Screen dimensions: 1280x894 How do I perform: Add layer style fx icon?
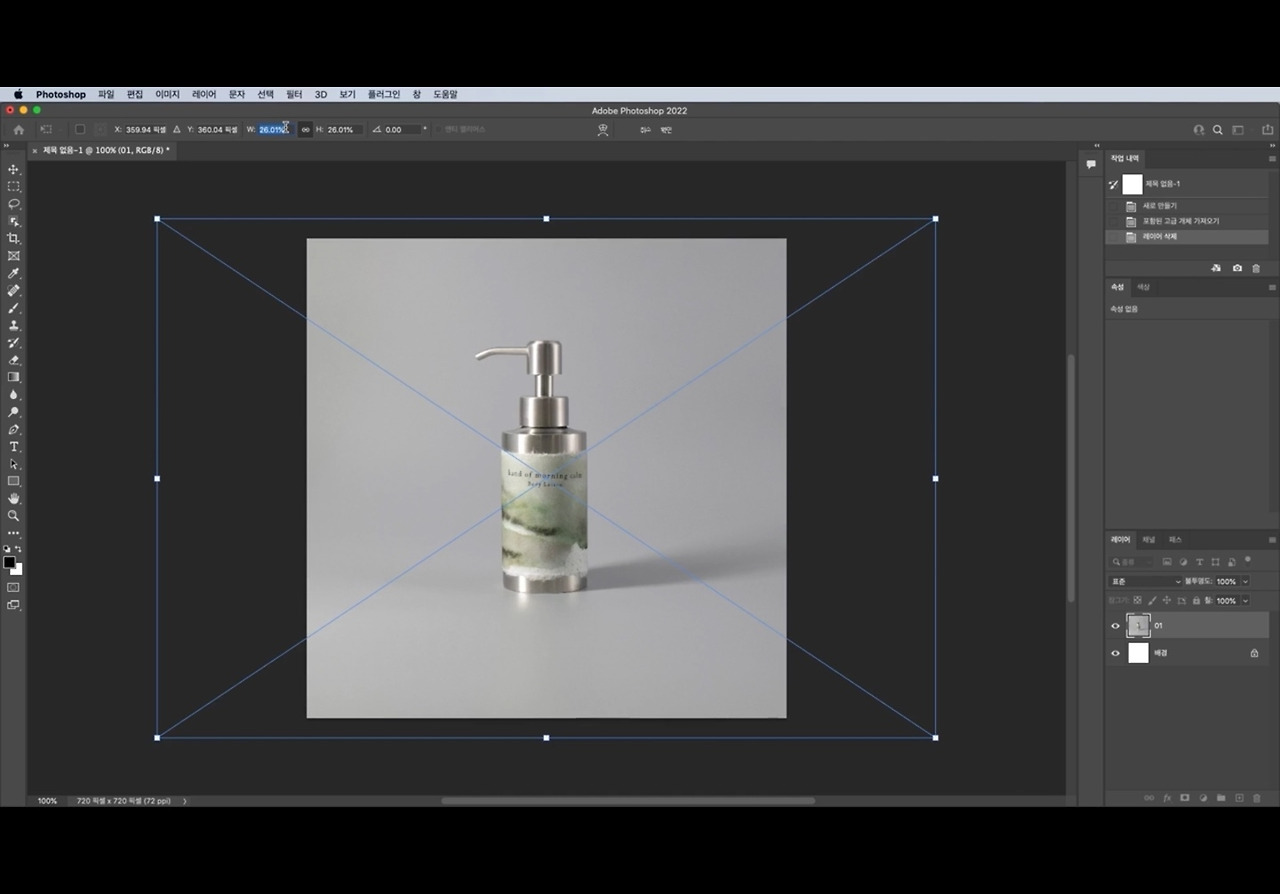(x=1167, y=798)
